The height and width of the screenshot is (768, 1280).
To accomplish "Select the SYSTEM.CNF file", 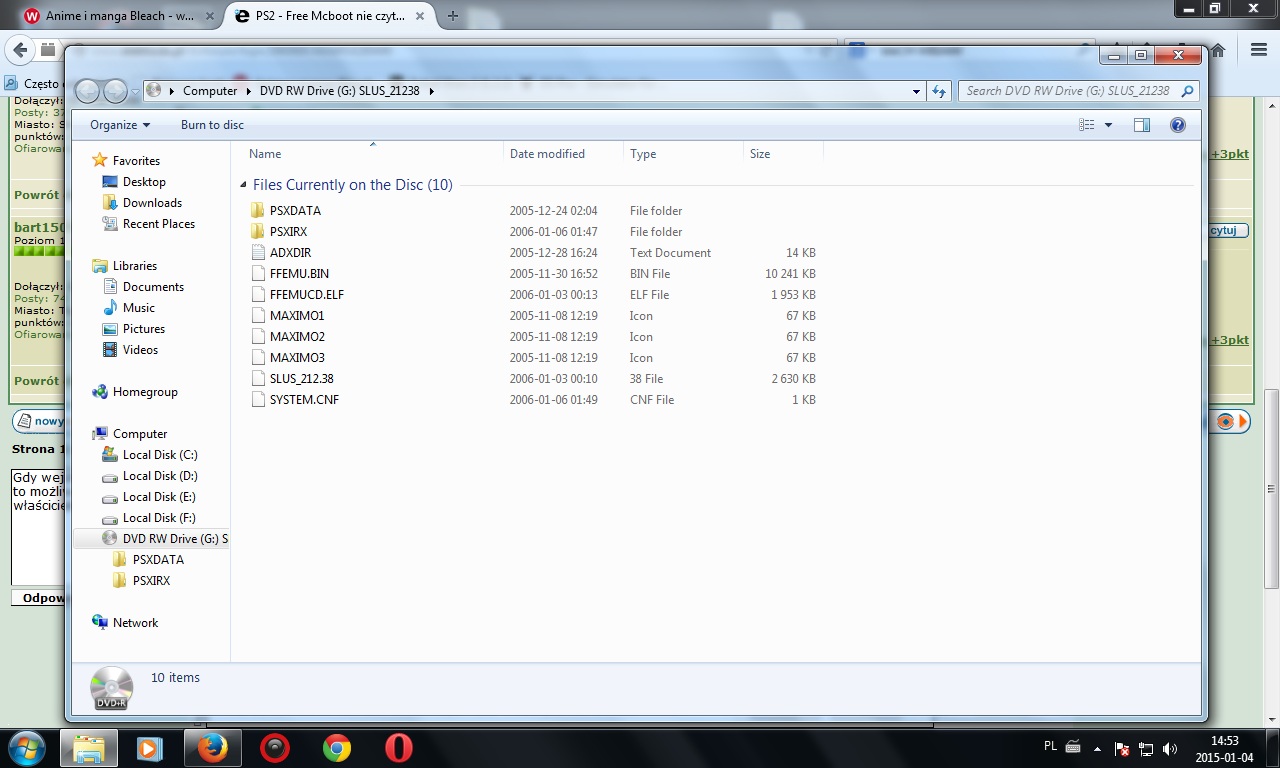I will [304, 400].
